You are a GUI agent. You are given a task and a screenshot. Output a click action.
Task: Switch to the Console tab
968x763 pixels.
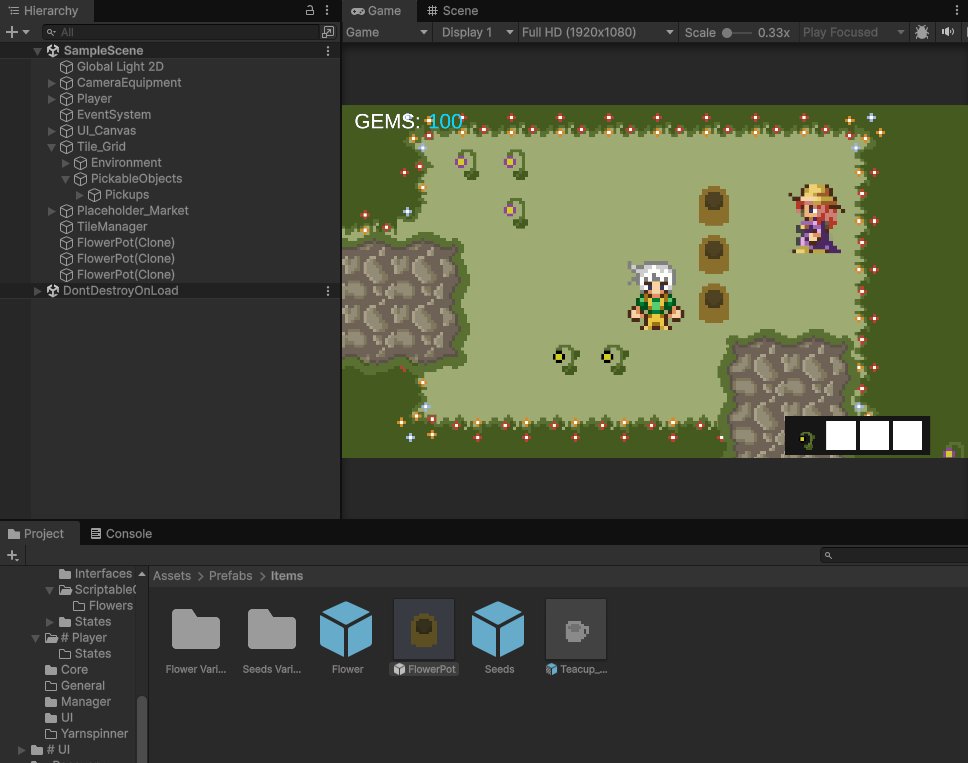[x=122, y=533]
